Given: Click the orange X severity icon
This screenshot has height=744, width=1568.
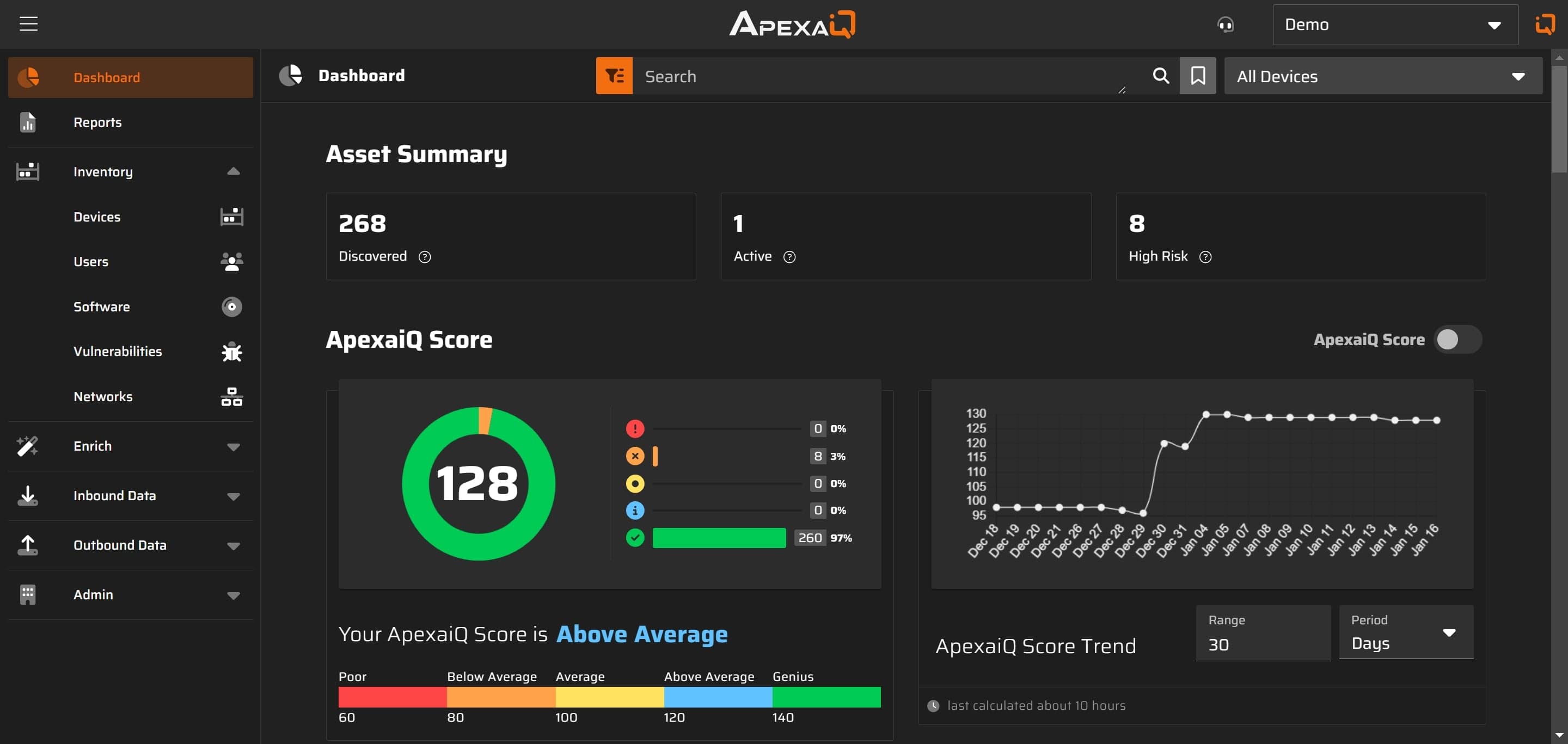Looking at the screenshot, I should click(x=635, y=456).
